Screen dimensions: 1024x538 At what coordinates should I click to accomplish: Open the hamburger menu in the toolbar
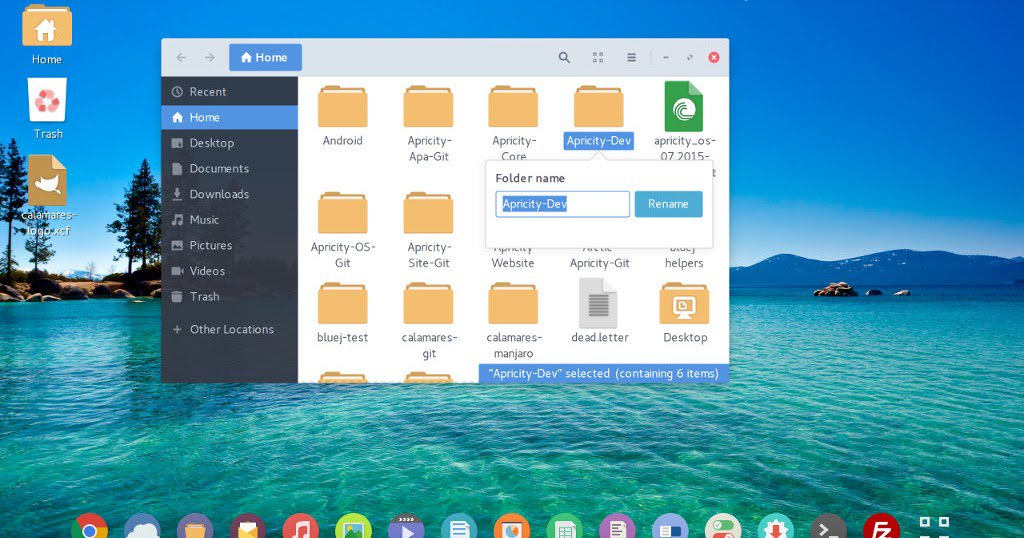(632, 57)
